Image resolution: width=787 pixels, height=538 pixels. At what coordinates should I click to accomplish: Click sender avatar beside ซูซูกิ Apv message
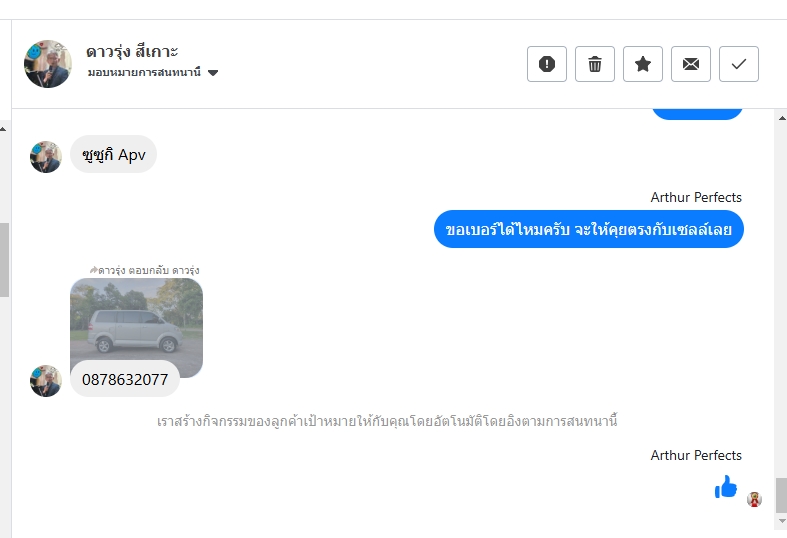(46, 157)
